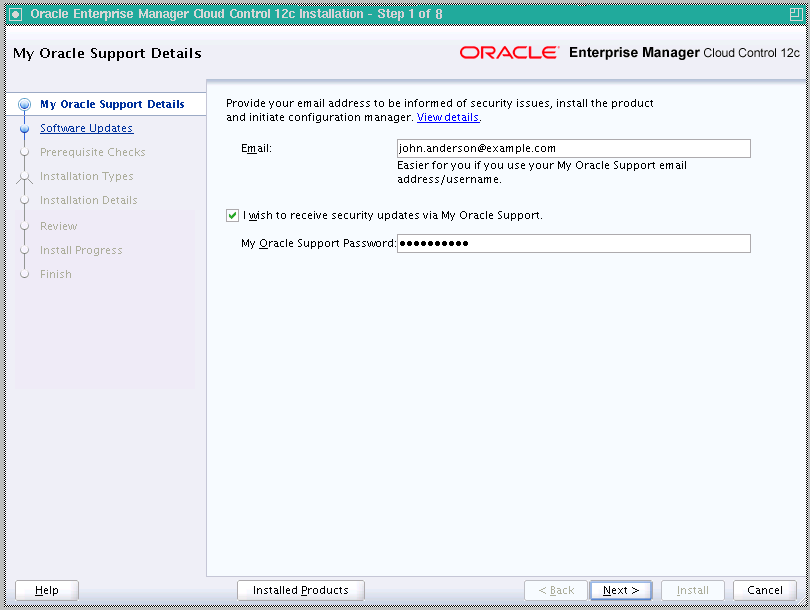Open the Help button

(47, 590)
